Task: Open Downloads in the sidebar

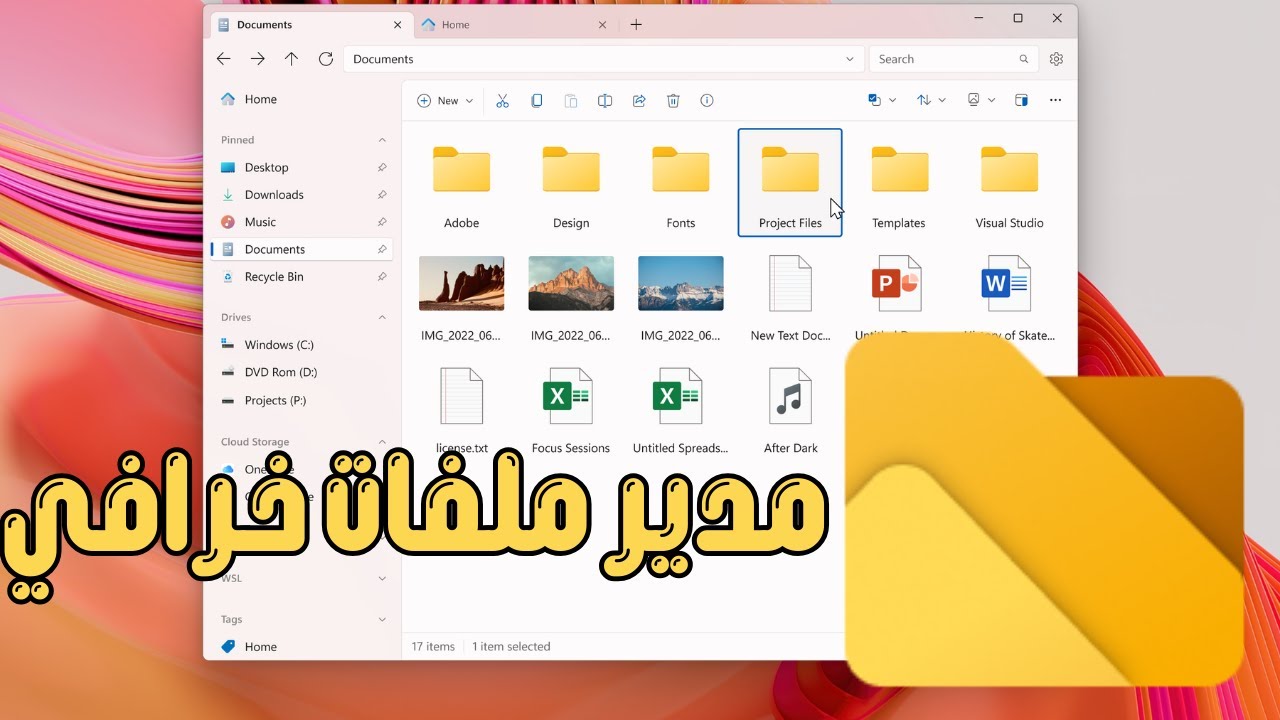Action: click(302, 195)
